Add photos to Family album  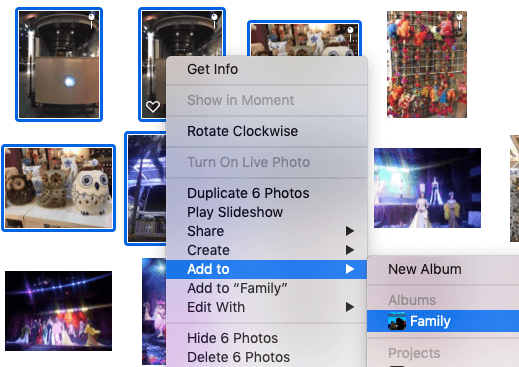pyautogui.click(x=443, y=321)
